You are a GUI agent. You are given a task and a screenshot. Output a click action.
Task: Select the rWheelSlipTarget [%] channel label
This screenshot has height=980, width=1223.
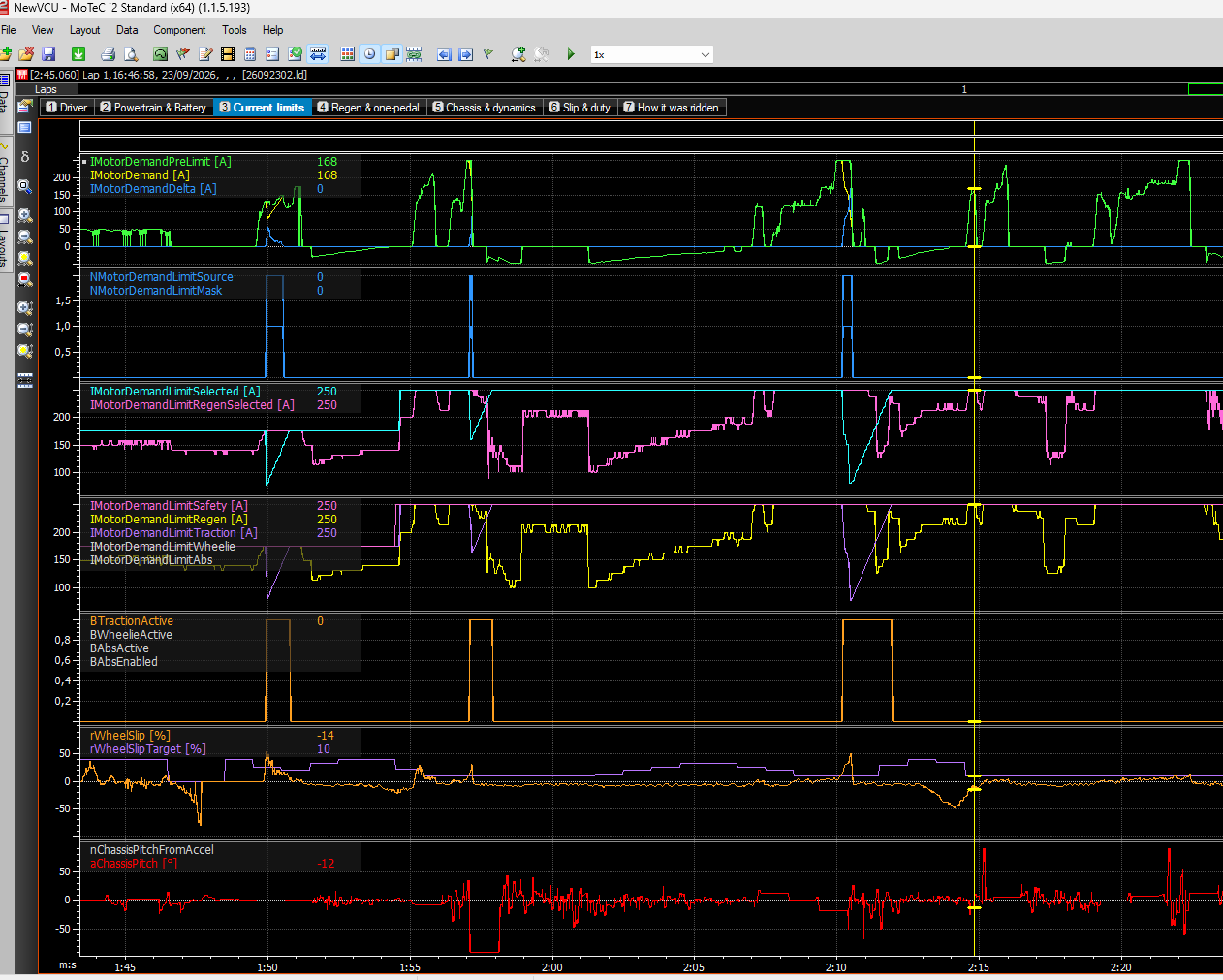[148, 749]
